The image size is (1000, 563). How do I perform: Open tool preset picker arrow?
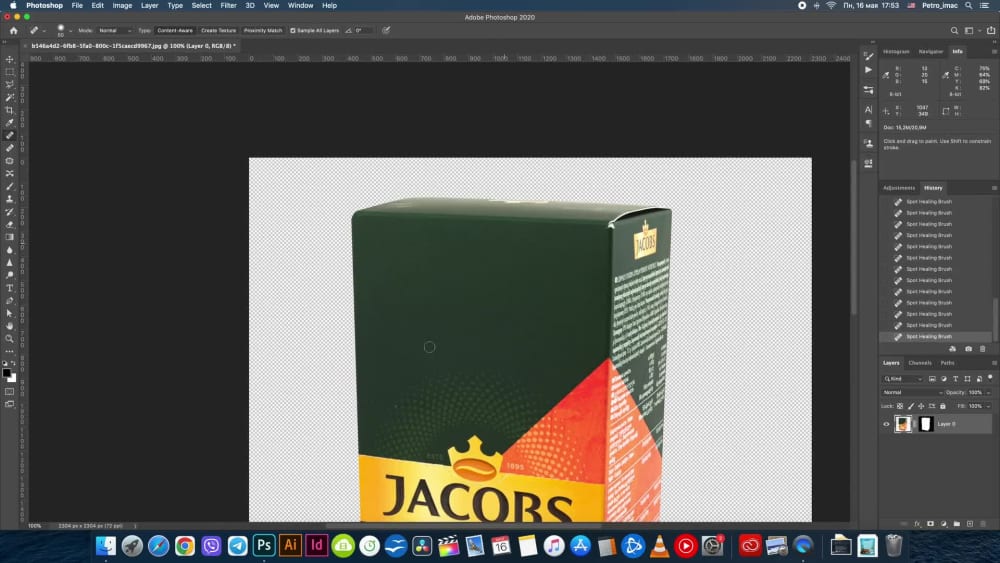click(44, 31)
